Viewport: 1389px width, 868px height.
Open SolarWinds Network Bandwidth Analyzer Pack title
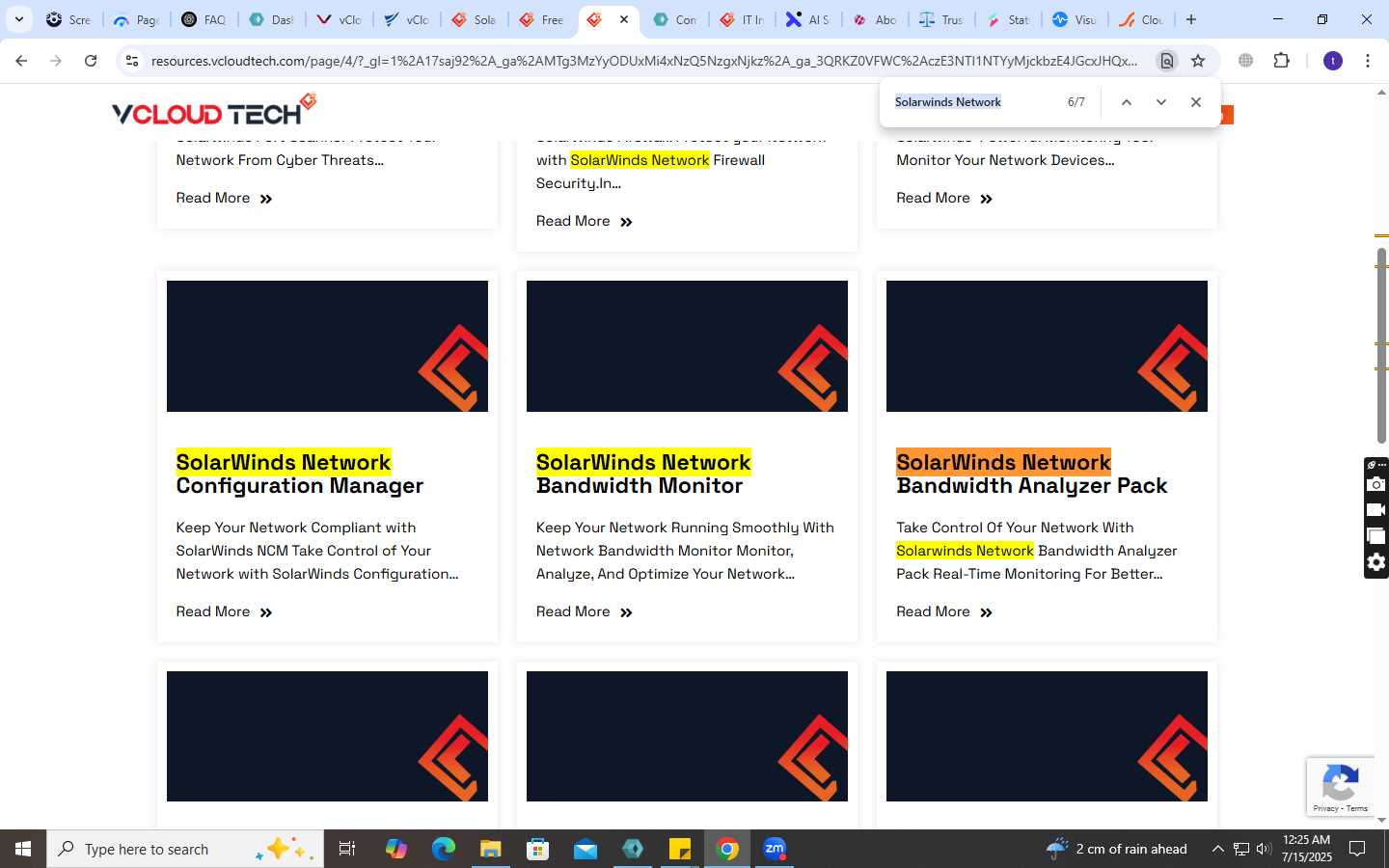1032,474
